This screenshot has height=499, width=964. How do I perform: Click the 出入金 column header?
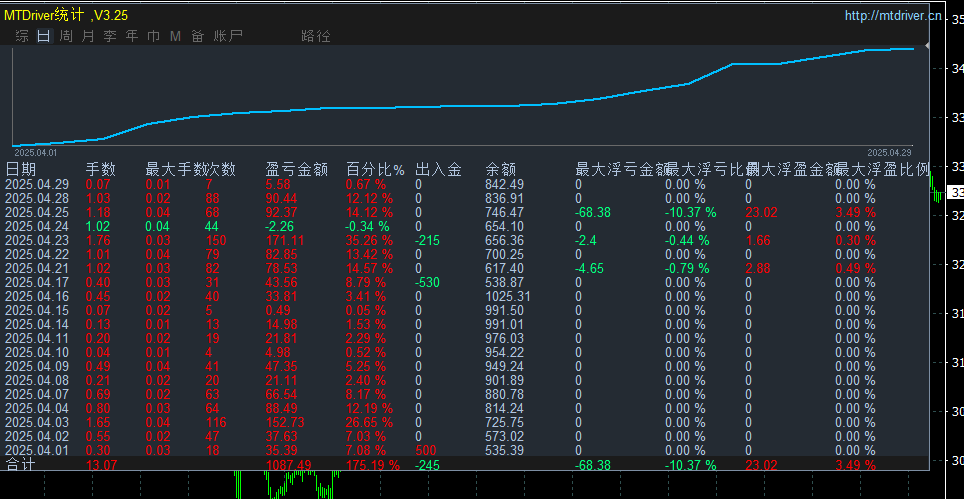[x=438, y=169]
